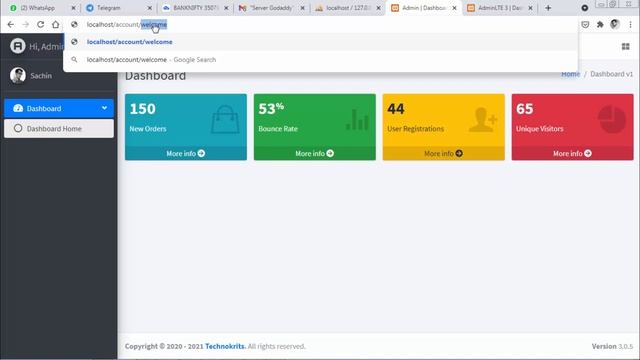Open More info on Unique Visitors card
The height and width of the screenshot is (360, 640).
(x=572, y=153)
